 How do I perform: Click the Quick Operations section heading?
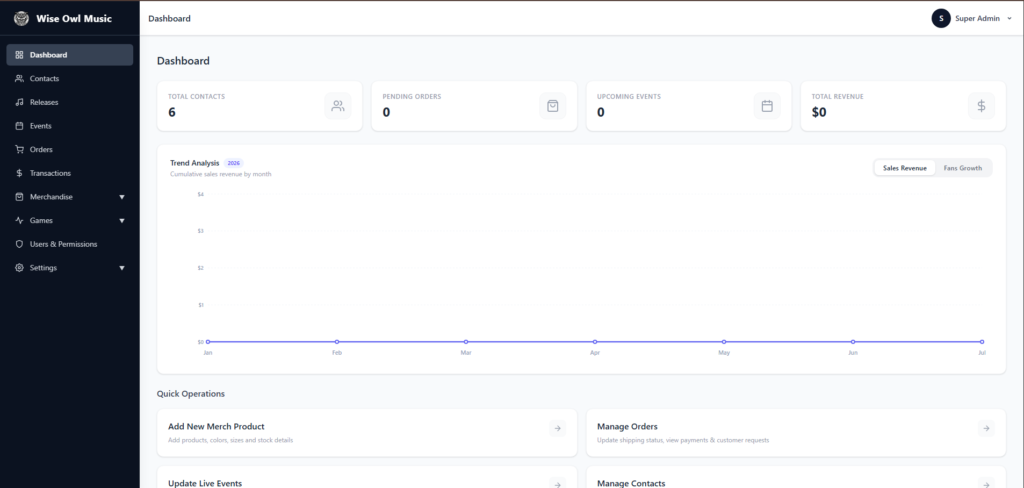pos(191,394)
